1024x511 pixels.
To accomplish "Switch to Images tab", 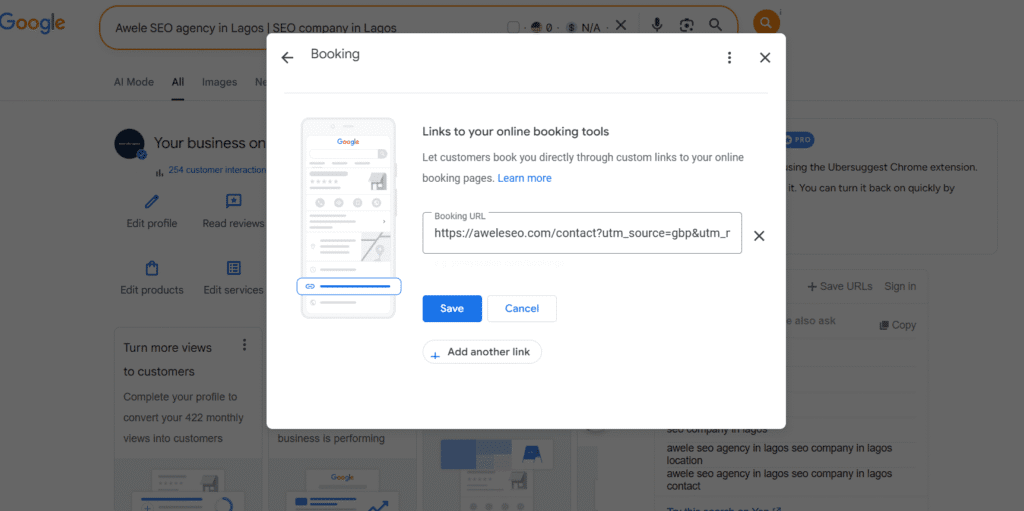I will 219,82.
